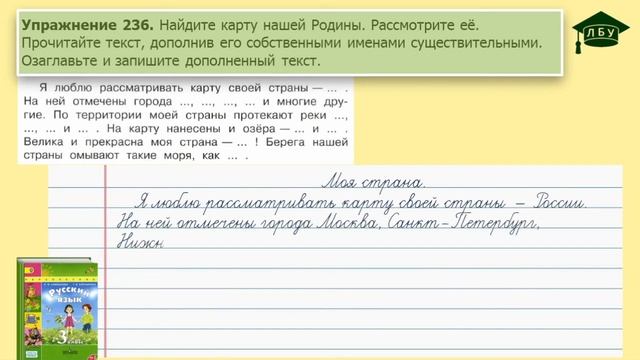
Task: Click the ЛБУ graduation cap logo
Action: click(x=600, y=32)
